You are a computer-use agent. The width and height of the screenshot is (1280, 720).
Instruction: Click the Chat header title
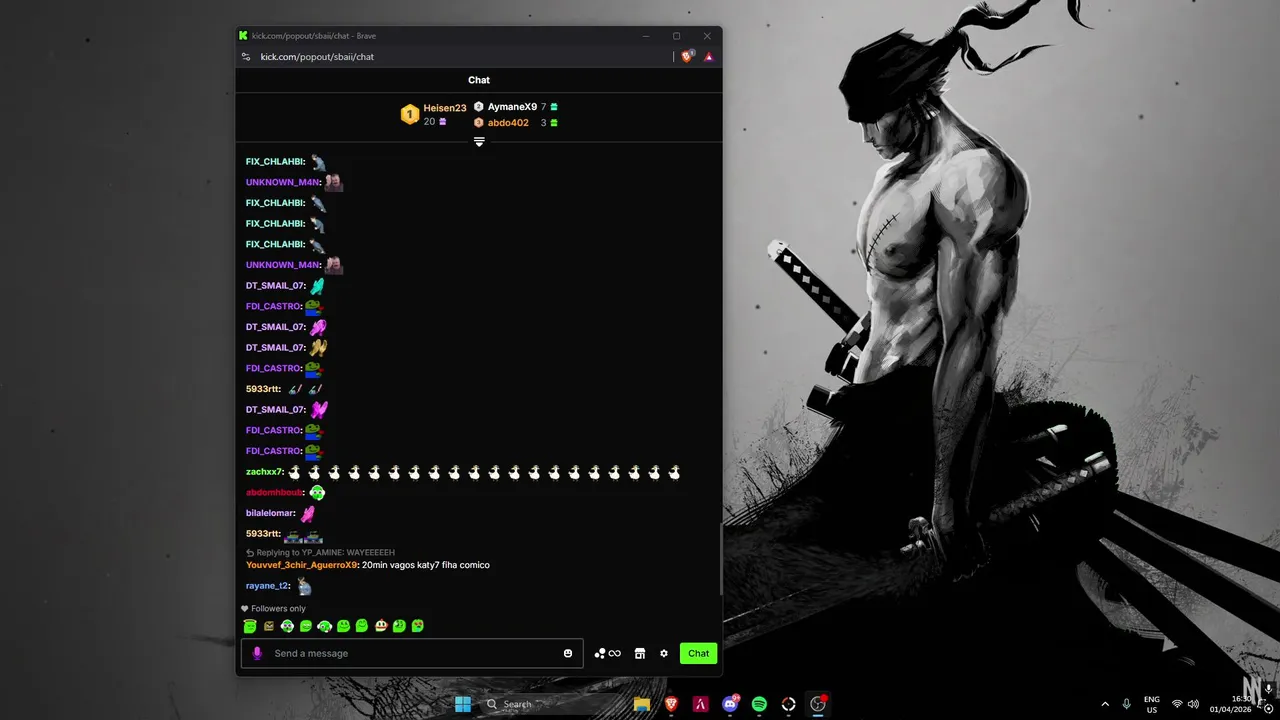click(x=479, y=80)
